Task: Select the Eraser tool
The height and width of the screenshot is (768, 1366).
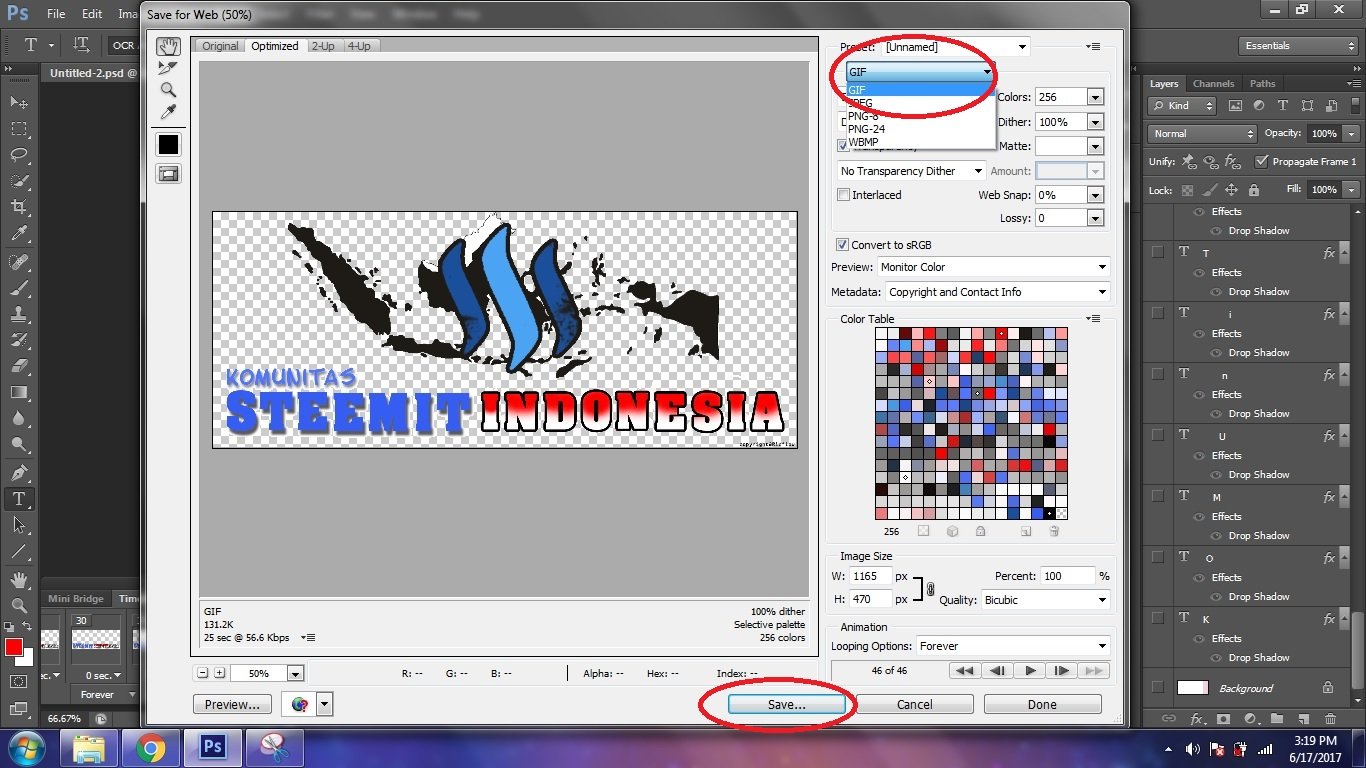Action: [19, 367]
